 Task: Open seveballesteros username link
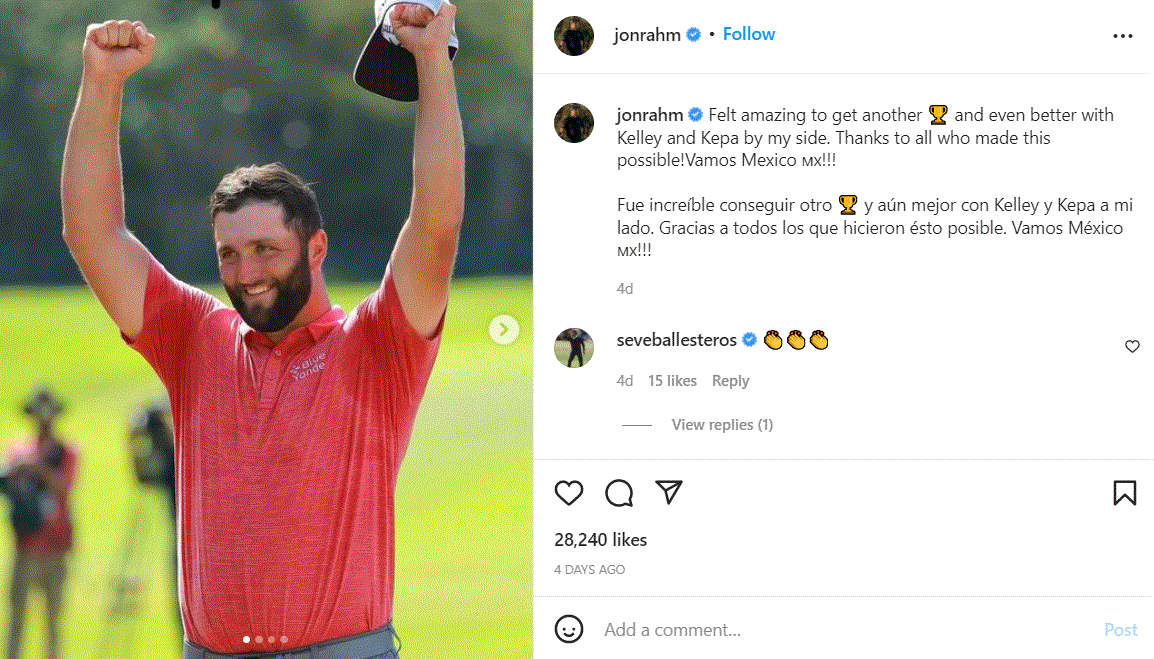pyautogui.click(x=676, y=339)
